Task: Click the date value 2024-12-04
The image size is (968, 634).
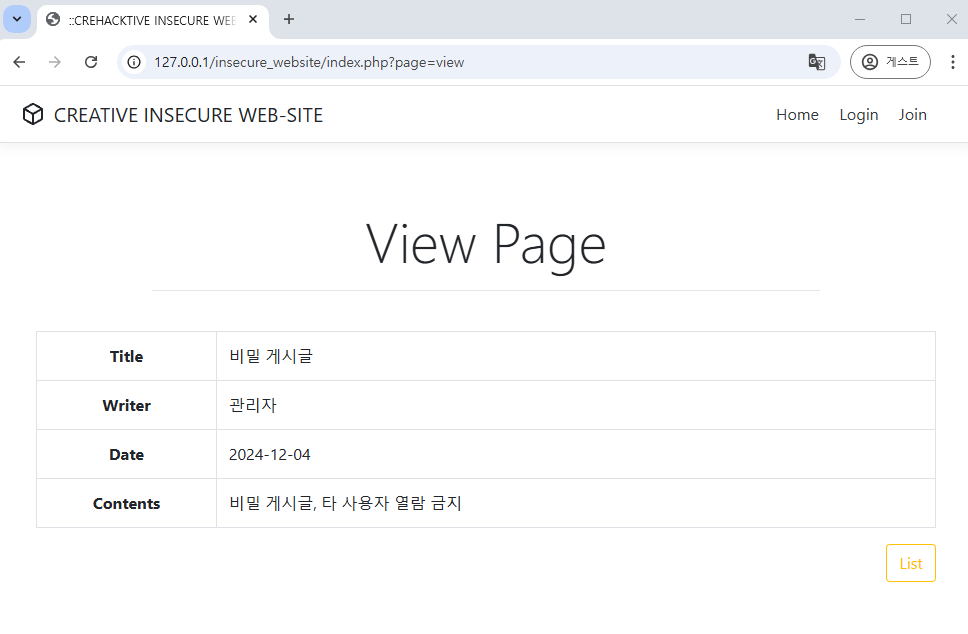Action: tap(269, 454)
